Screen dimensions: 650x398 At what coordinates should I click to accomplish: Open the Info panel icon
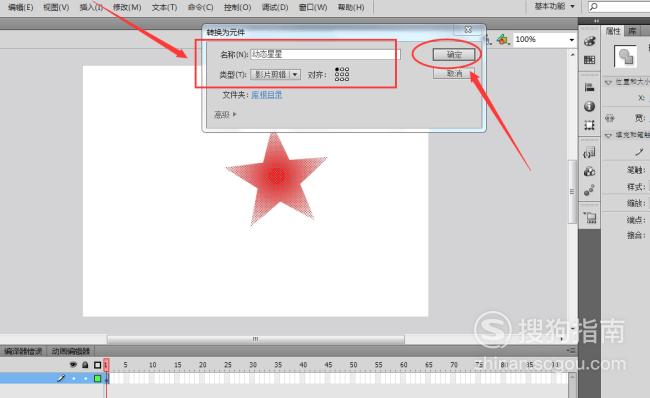tap(589, 106)
